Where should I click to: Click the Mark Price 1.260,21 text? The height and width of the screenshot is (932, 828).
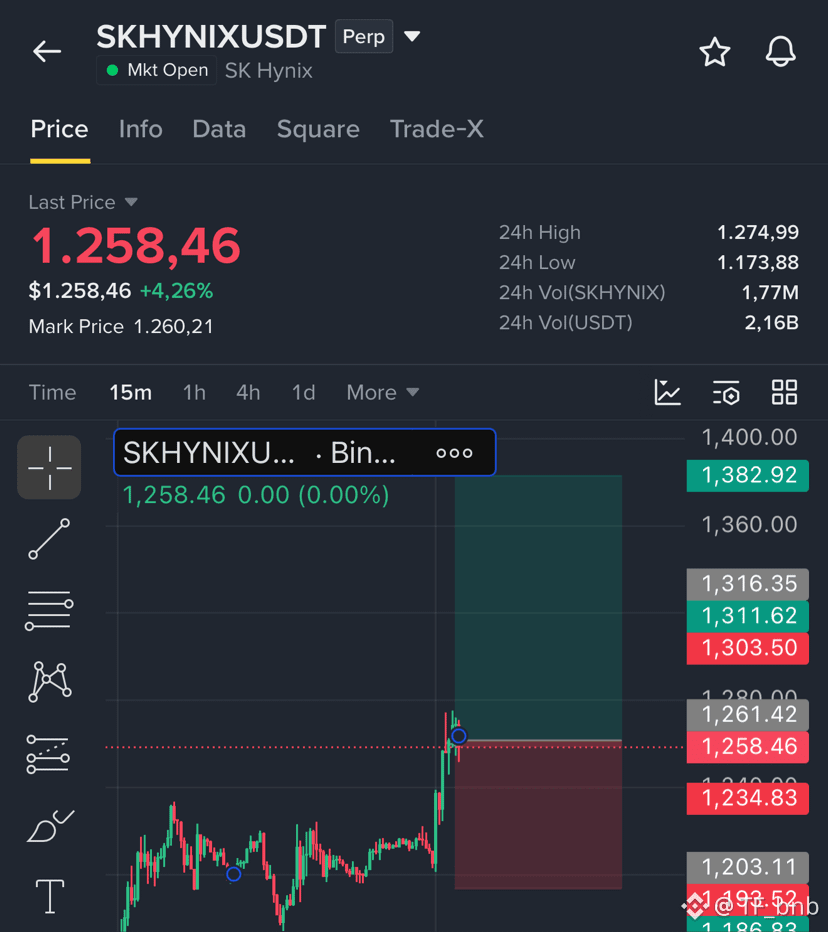click(121, 326)
